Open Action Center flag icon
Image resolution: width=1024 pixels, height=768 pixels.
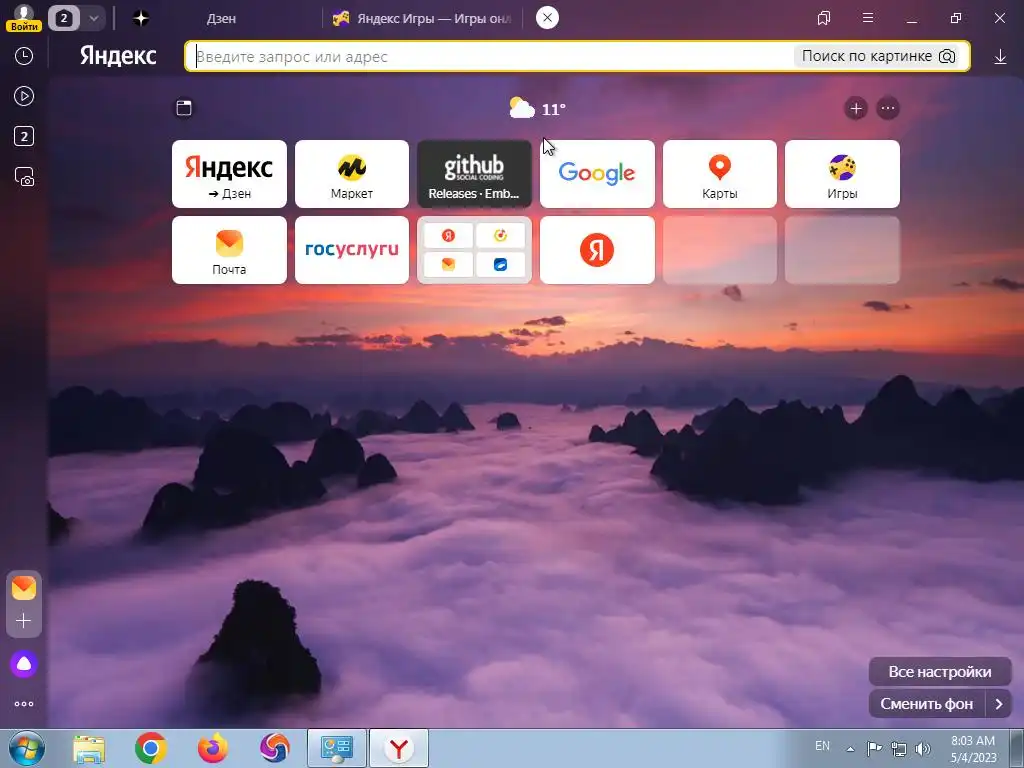tap(874, 748)
